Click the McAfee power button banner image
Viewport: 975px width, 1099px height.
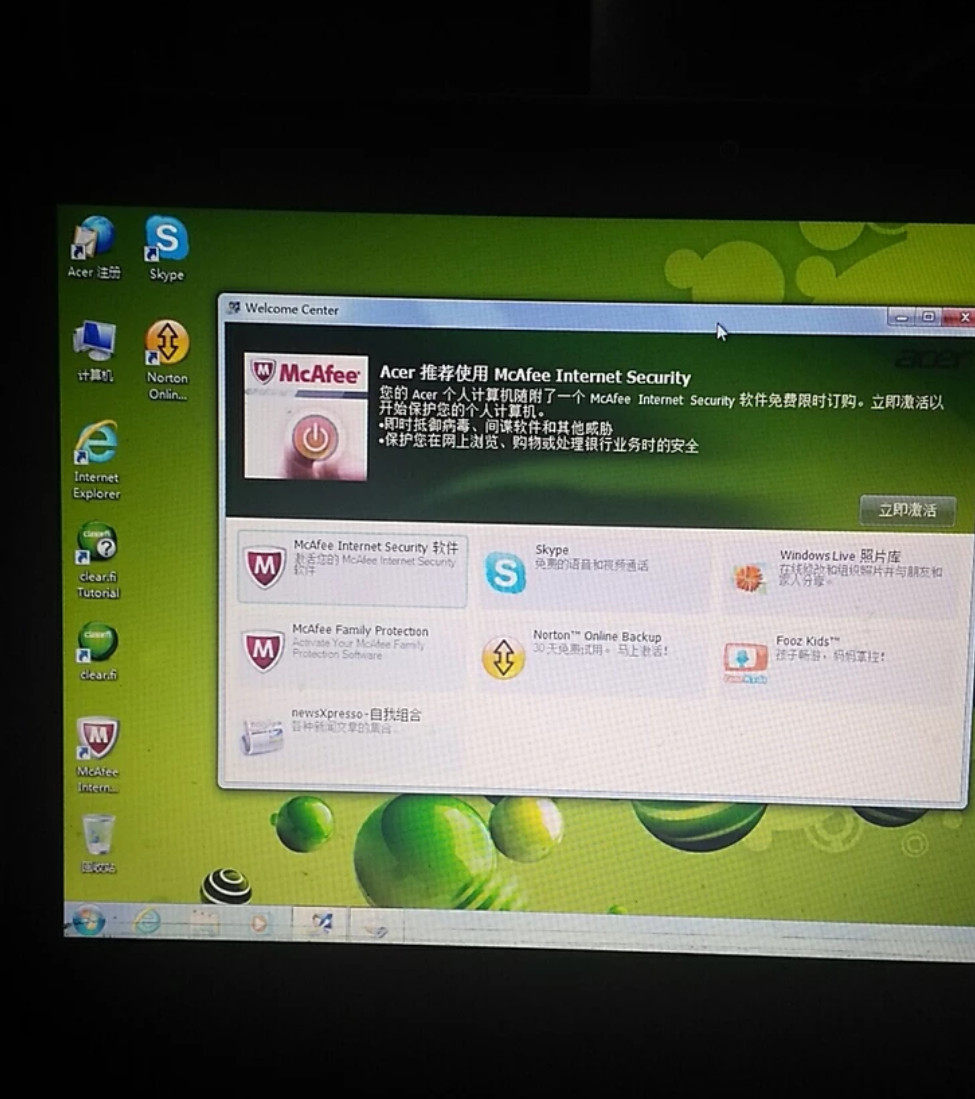click(306, 416)
